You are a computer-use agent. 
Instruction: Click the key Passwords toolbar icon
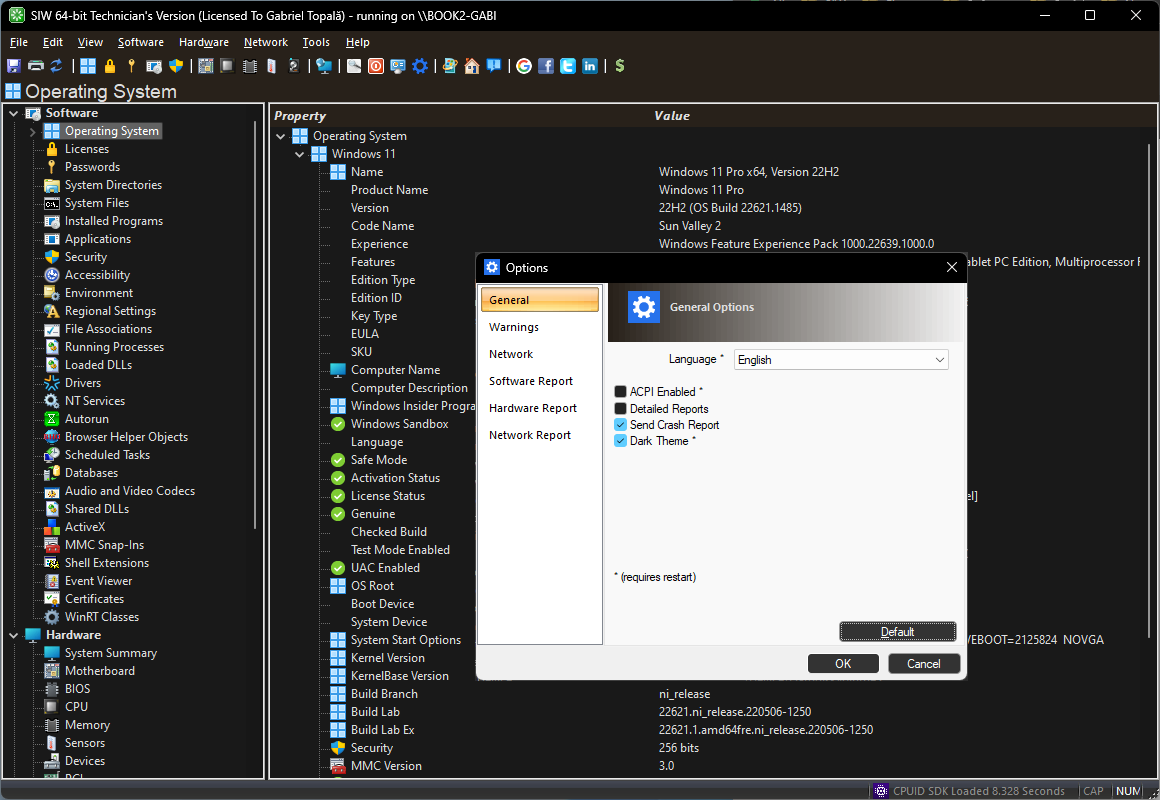pyautogui.click(x=132, y=66)
